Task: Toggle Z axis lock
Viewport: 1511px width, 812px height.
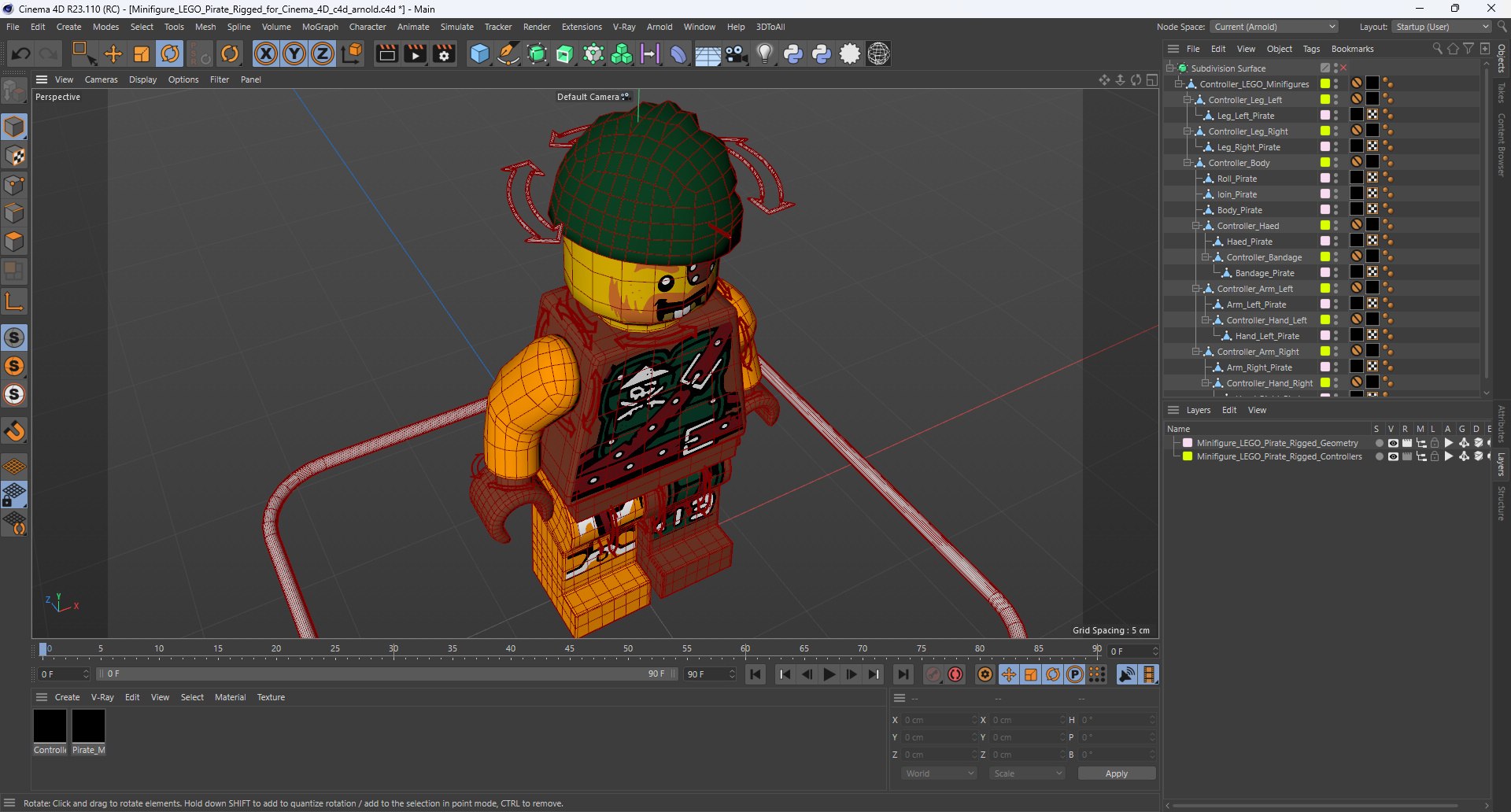Action: click(x=323, y=54)
